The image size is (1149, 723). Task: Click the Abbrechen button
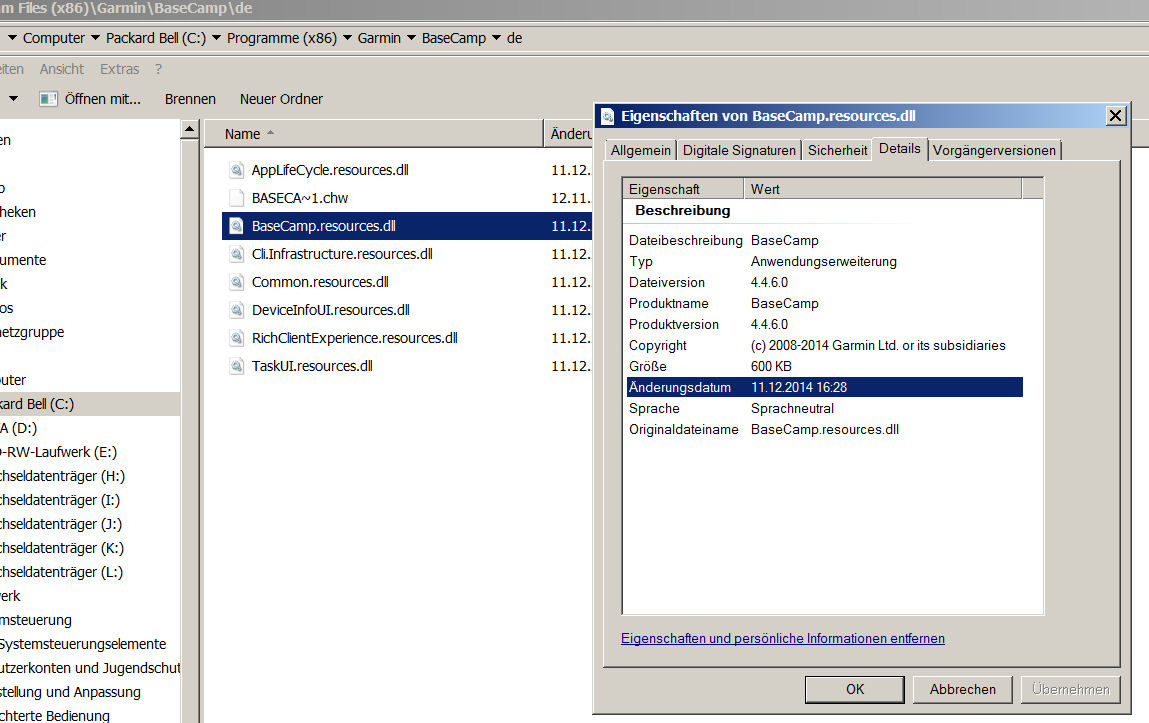962,689
